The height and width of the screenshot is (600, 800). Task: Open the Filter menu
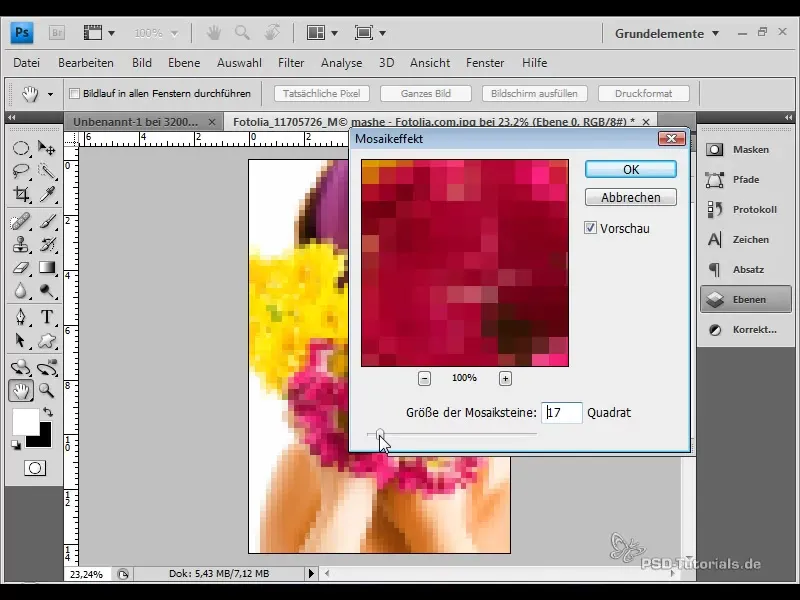(x=291, y=63)
